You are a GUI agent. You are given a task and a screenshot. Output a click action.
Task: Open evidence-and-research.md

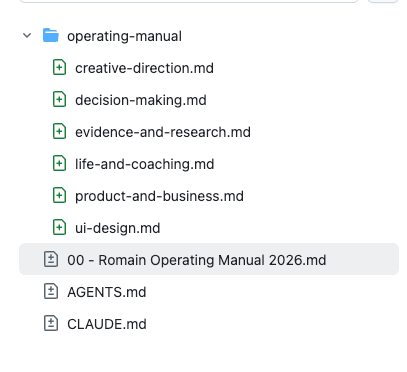[163, 132]
